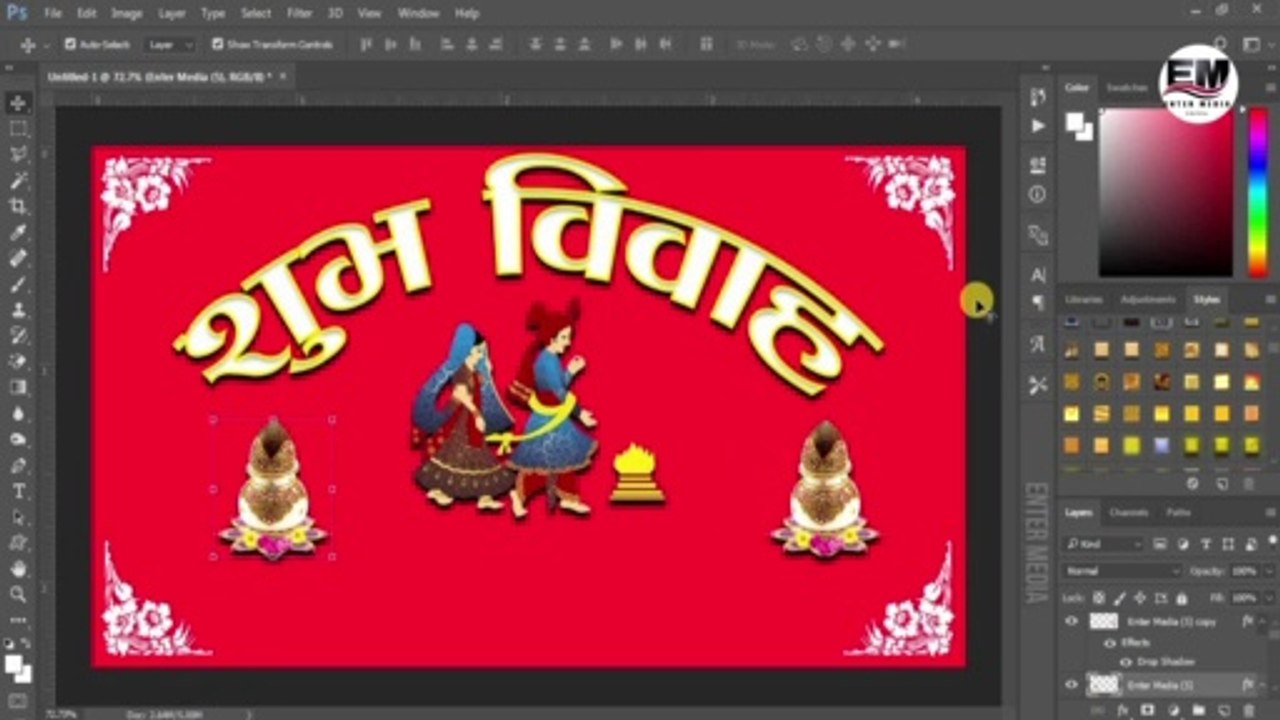
Task: Select the Move tool
Action: point(18,103)
